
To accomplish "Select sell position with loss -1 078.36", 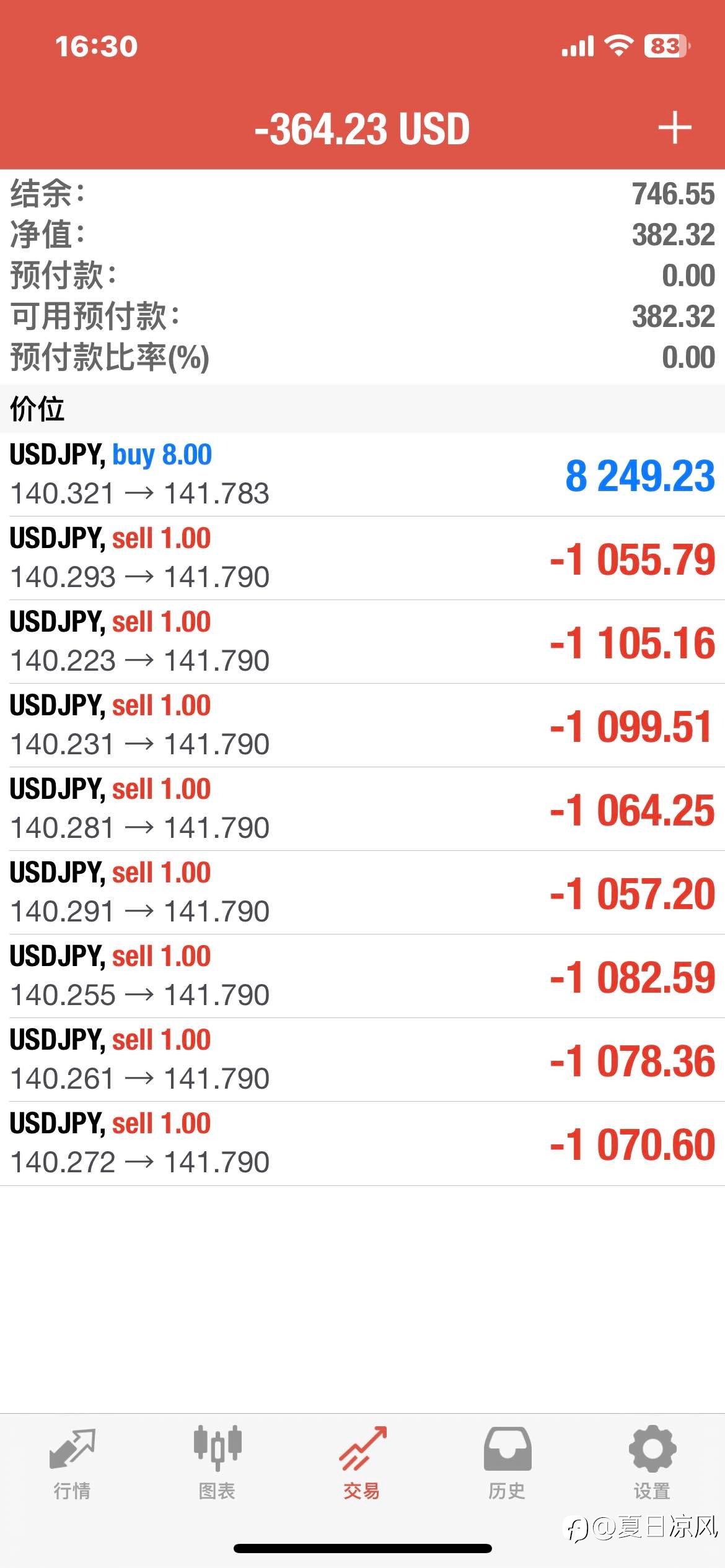I will coord(362,1060).
